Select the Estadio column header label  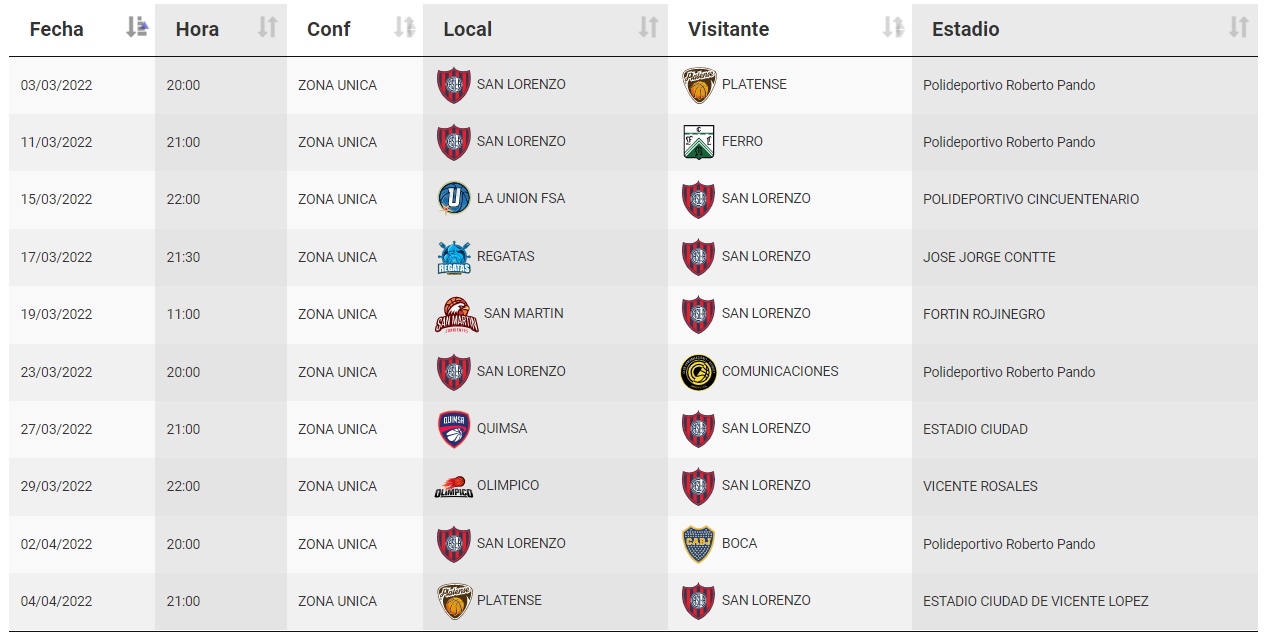pyautogui.click(x=966, y=29)
